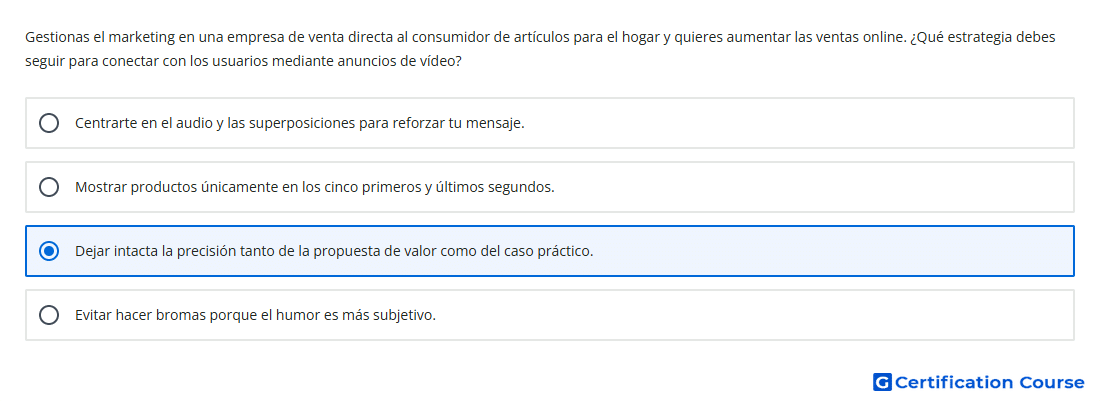
Task: Choose the "Mostrar productos únicamente" radio button
Action: coord(48,187)
